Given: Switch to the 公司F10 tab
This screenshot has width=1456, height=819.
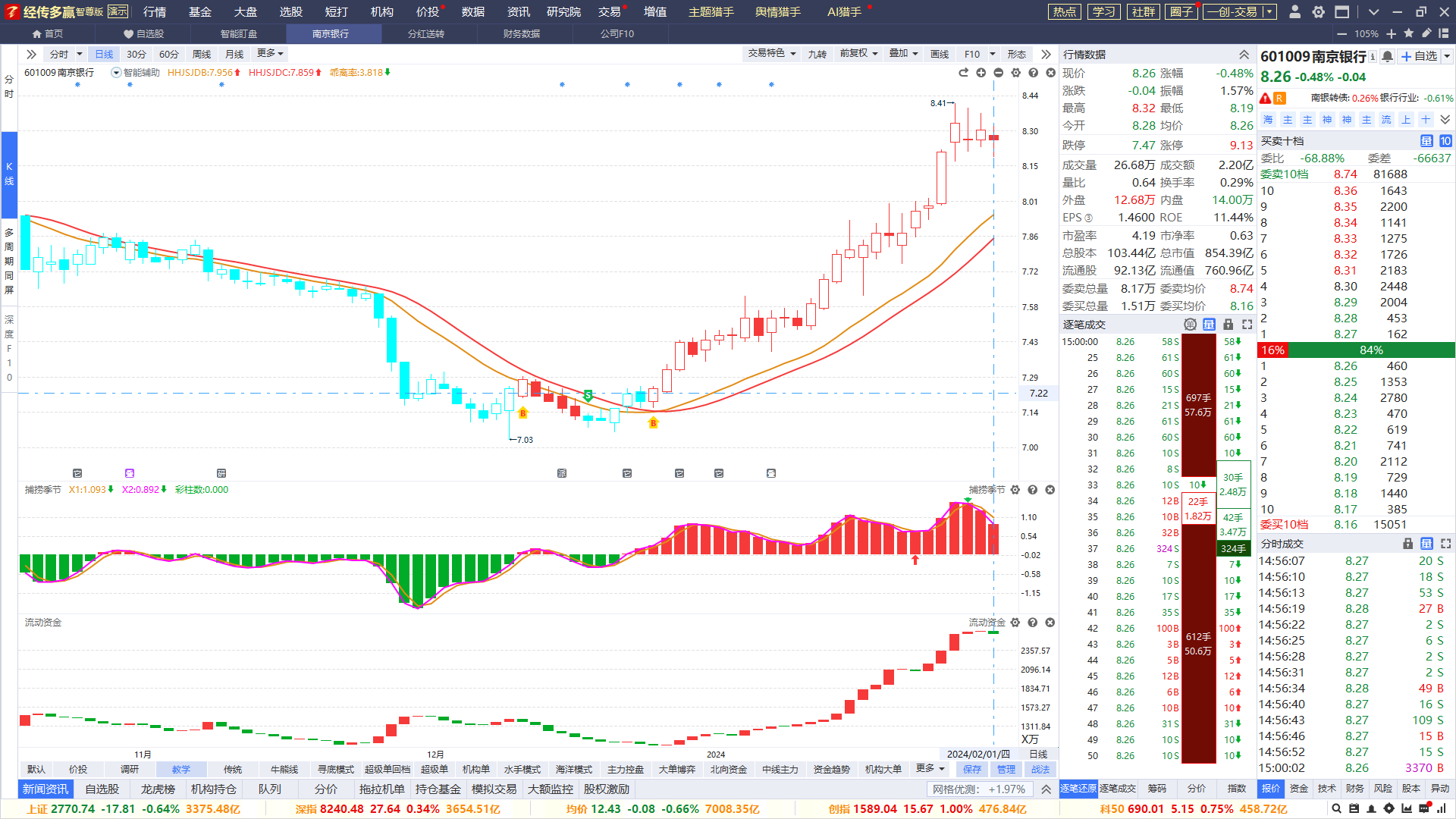Looking at the screenshot, I should tap(617, 34).
